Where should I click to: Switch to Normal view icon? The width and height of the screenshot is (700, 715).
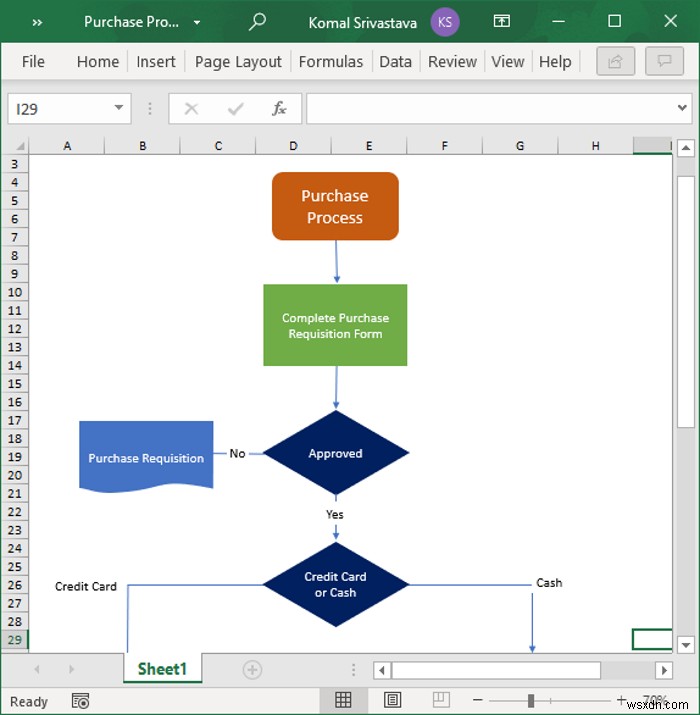(x=343, y=700)
